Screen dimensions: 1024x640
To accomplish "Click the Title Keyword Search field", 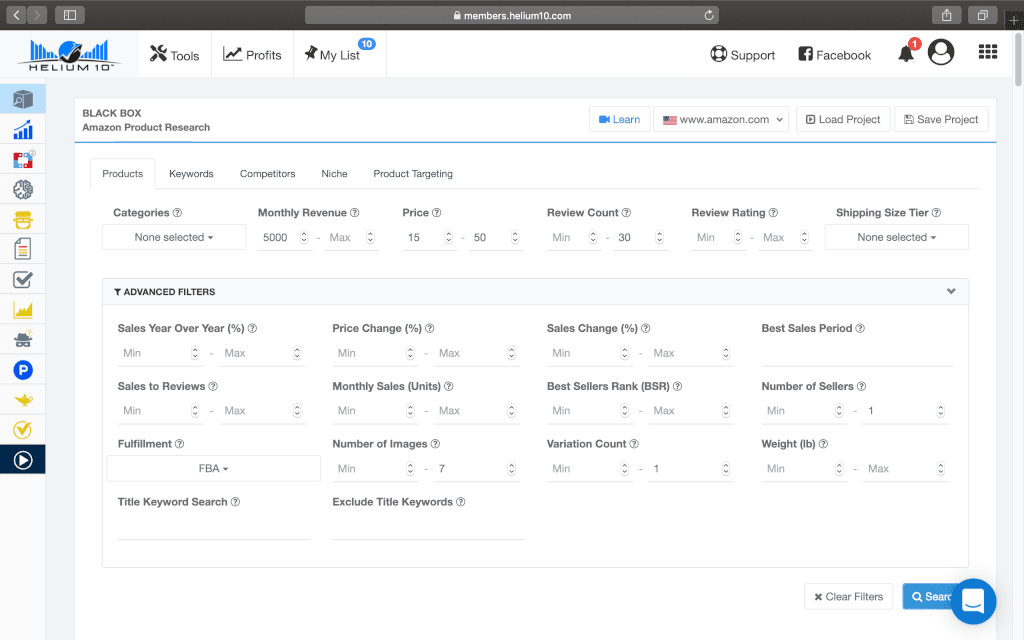I will [213, 527].
